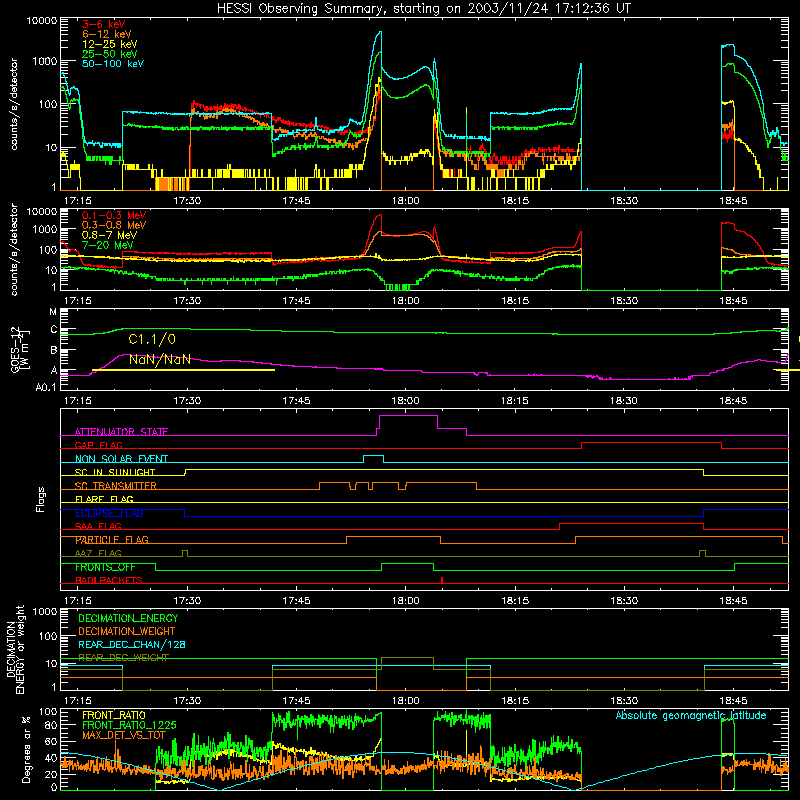800x800 pixels.
Task: Click 18:30 tick label under GOES panel
Action: [624, 401]
